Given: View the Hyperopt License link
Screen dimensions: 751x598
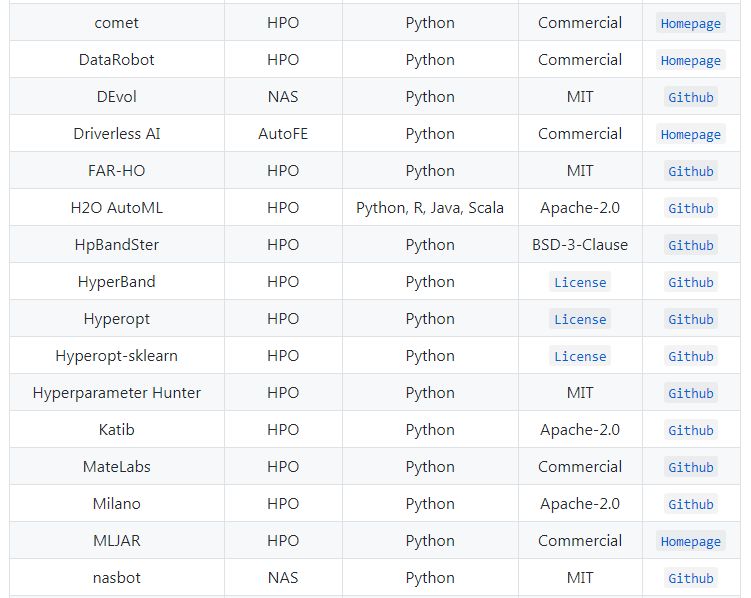Looking at the screenshot, I should 580,319.
